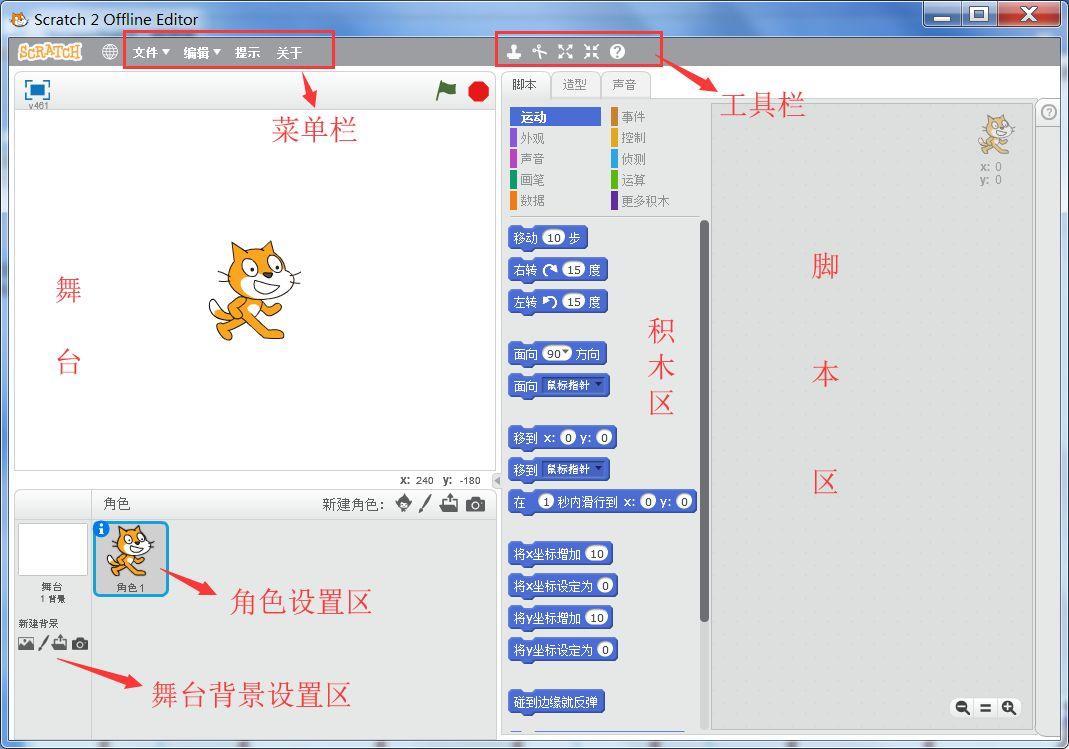The width and height of the screenshot is (1069, 749).
Task: Select the 事件 block category
Action: pyautogui.click(x=632, y=117)
